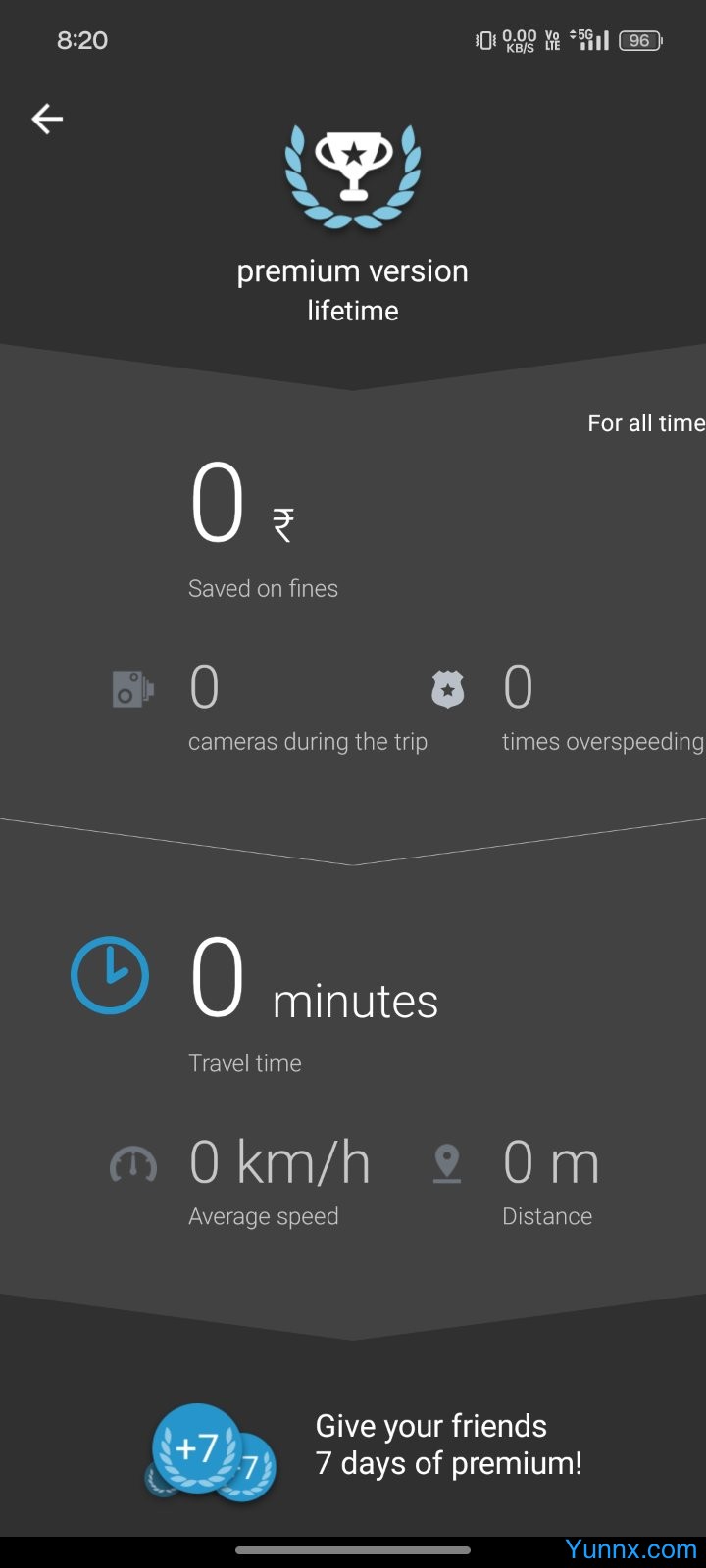The height and width of the screenshot is (1568, 706).
Task: Open 'Give your friends 7 days of premium!'
Action: click(448, 1445)
